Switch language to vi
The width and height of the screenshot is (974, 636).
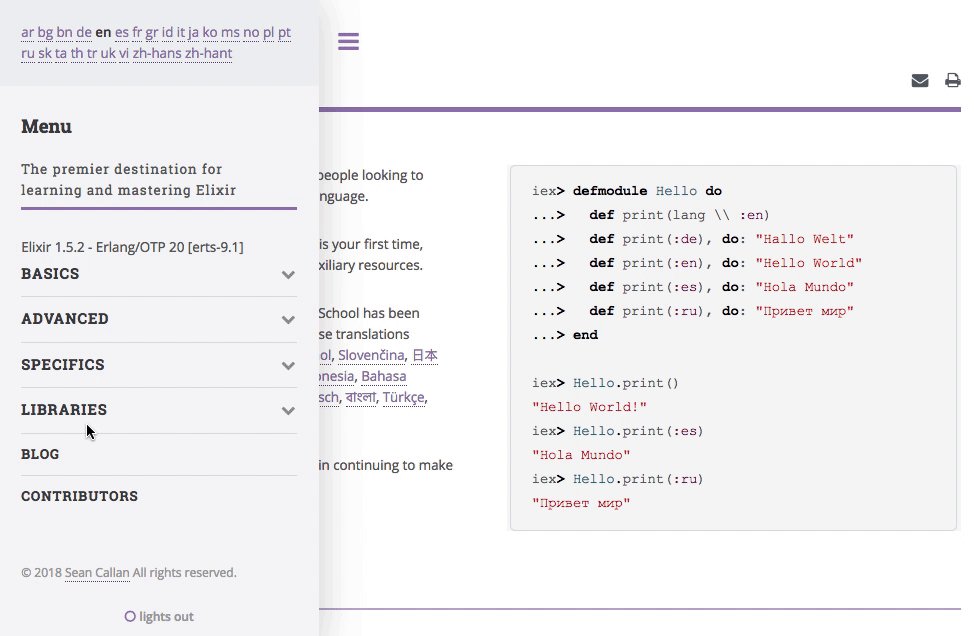click(124, 53)
